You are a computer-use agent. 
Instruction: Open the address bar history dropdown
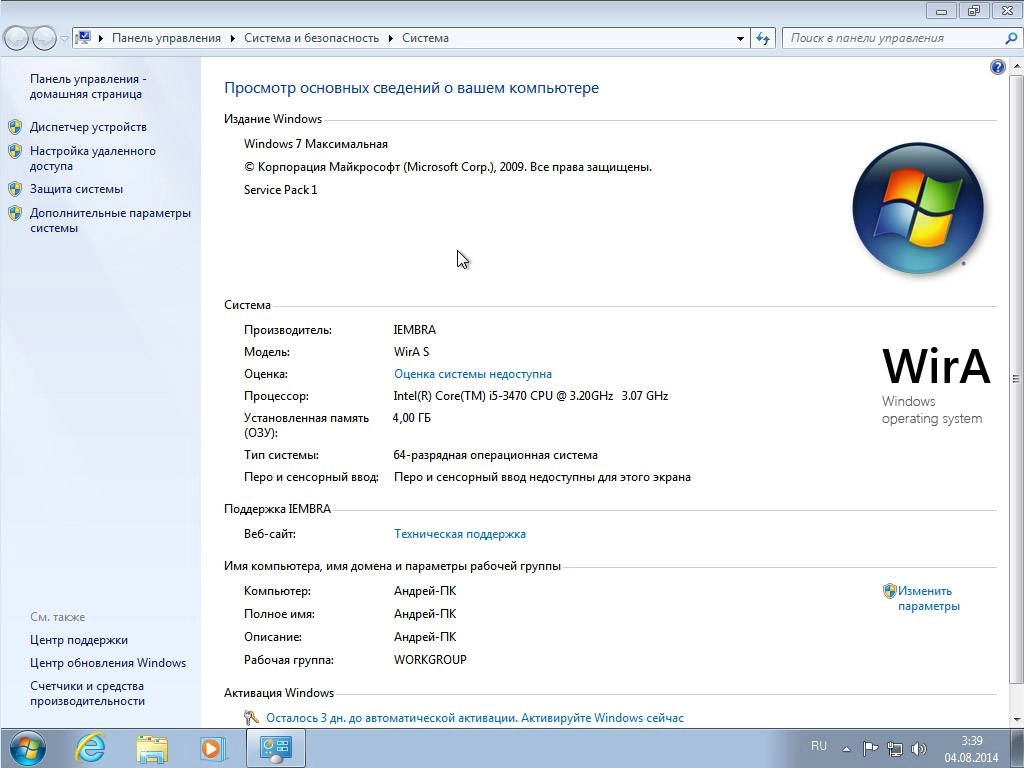[x=740, y=39]
